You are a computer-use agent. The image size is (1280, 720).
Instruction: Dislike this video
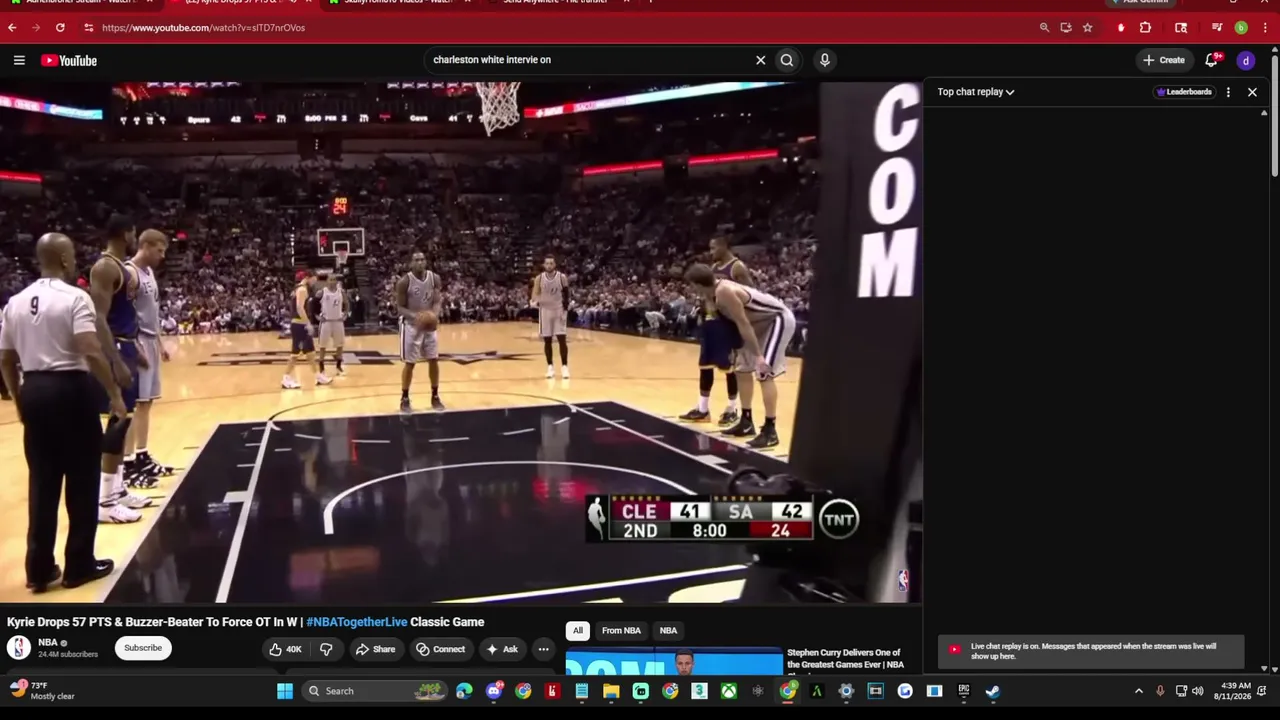(326, 649)
